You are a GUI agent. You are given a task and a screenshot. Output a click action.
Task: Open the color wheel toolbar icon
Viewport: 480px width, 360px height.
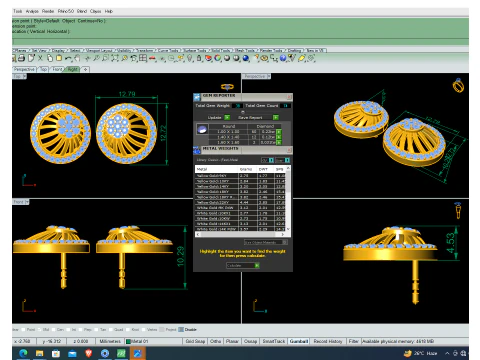(x=217, y=58)
